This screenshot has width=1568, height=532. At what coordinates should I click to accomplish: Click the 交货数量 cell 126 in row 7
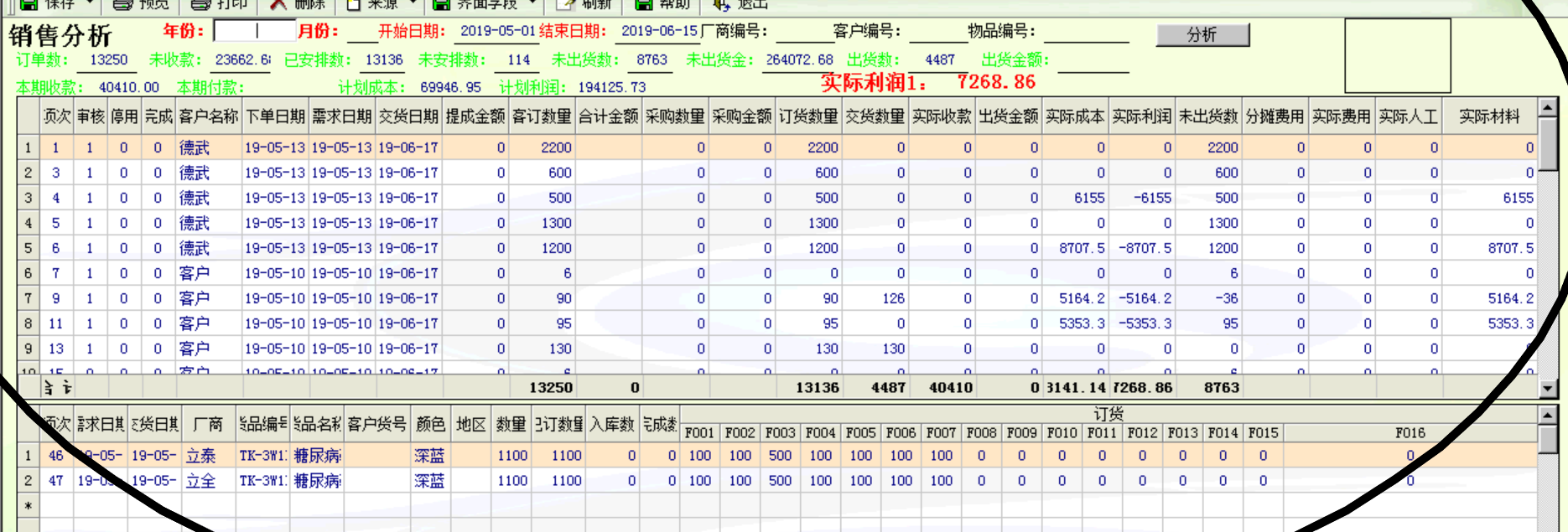[875, 298]
